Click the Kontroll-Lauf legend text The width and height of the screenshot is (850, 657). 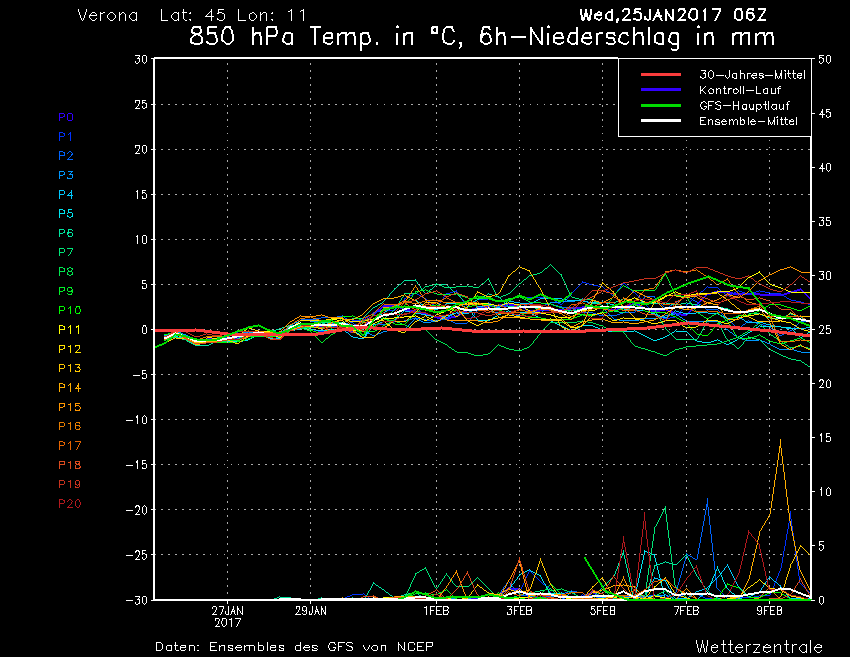click(x=740, y=90)
